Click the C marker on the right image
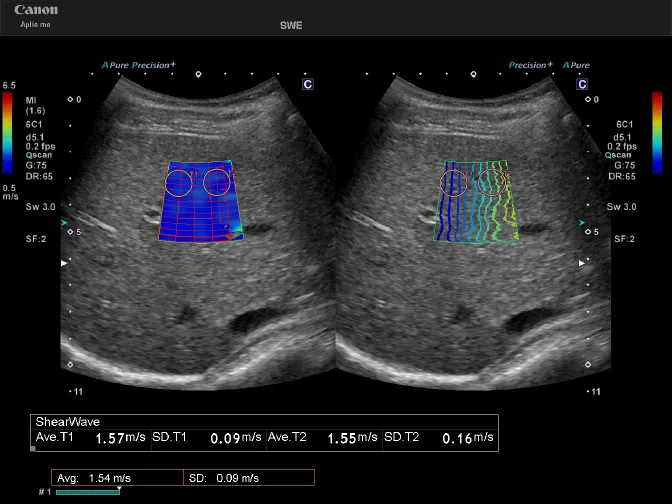The height and width of the screenshot is (504, 672). click(581, 85)
